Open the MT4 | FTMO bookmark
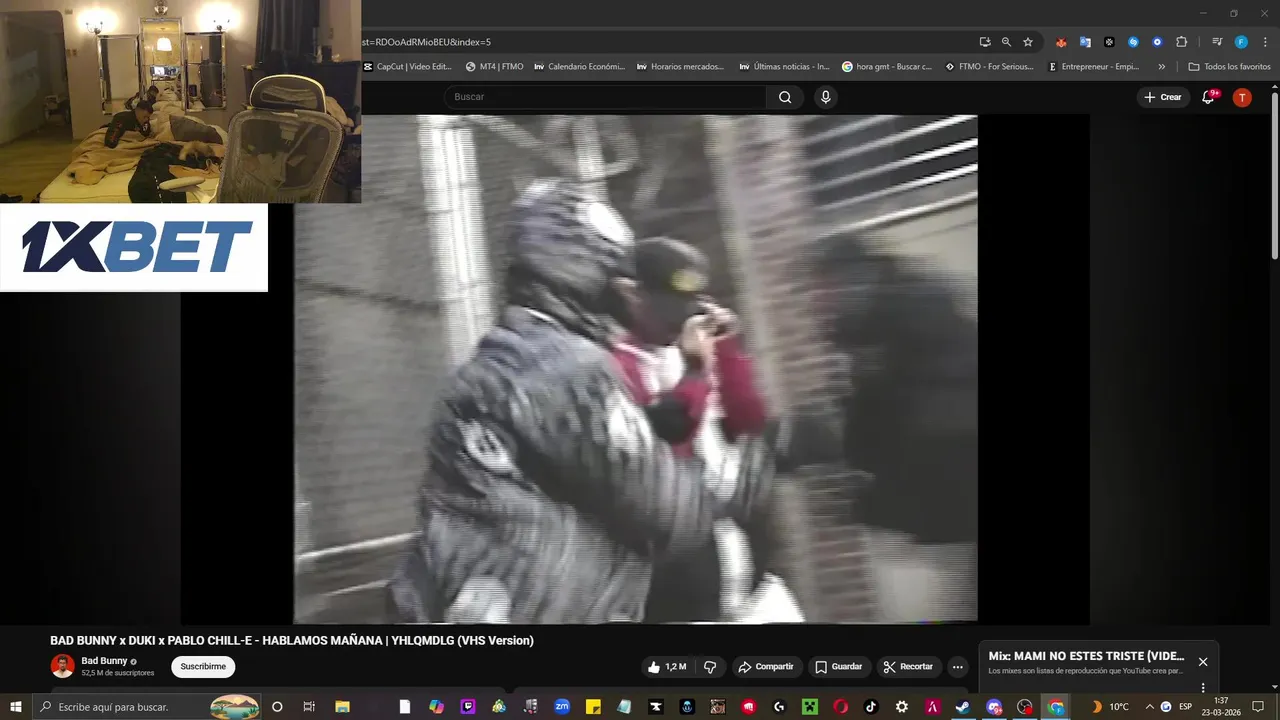1280x720 pixels. [495, 67]
